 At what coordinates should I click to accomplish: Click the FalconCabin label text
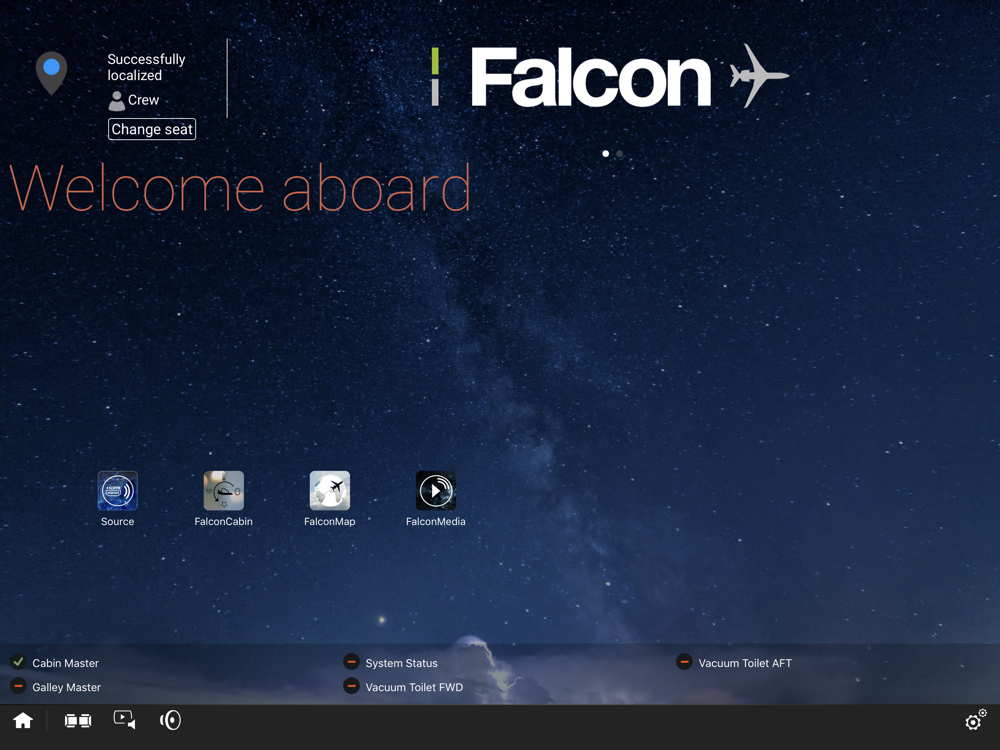tap(223, 522)
